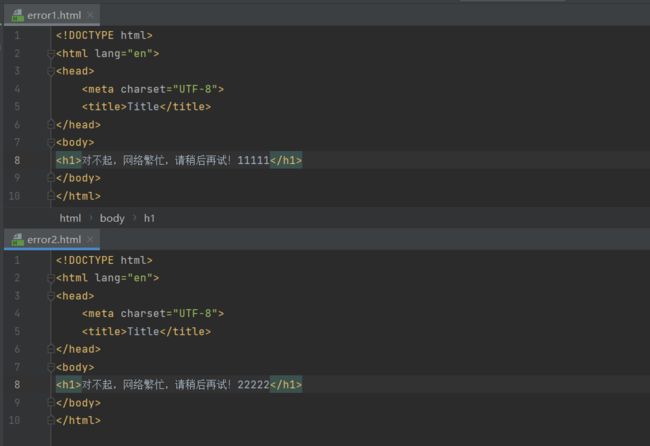Image resolution: width=650 pixels, height=446 pixels.
Task: Collapse the html tag fold in error1.html
Action: point(51,54)
